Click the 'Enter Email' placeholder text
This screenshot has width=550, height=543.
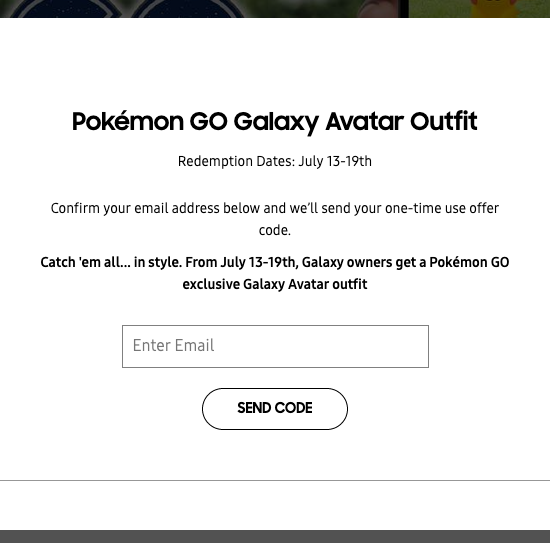pyautogui.click(x=173, y=346)
